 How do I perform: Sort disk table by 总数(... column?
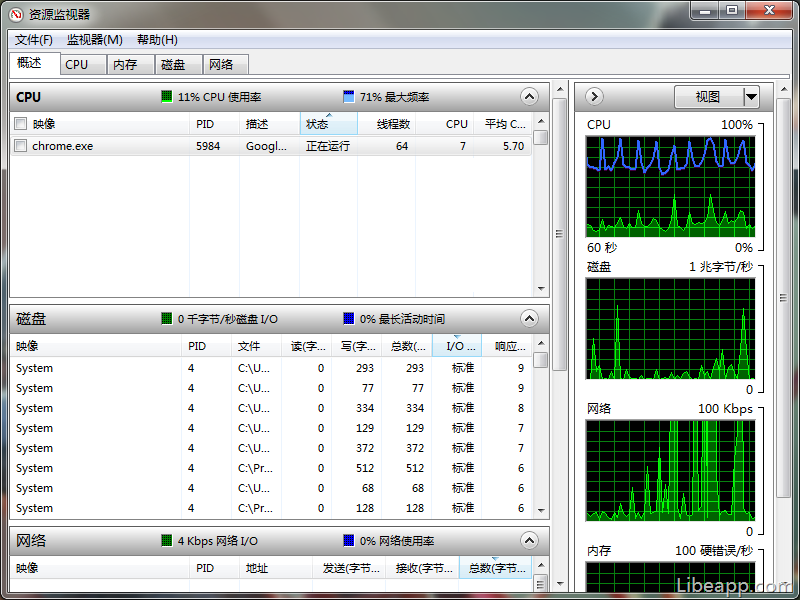click(407, 346)
